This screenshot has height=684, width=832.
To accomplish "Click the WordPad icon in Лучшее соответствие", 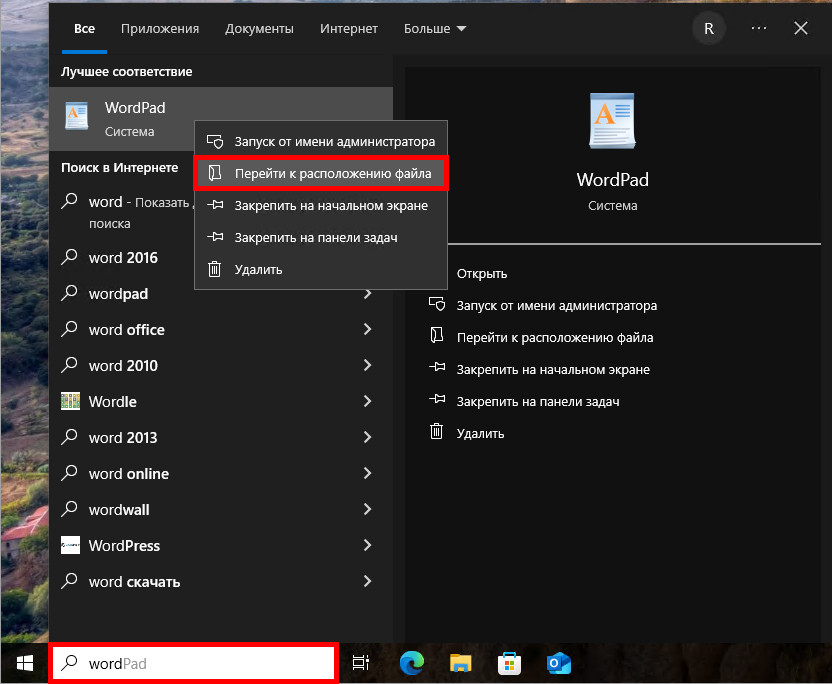I will pyautogui.click(x=76, y=115).
